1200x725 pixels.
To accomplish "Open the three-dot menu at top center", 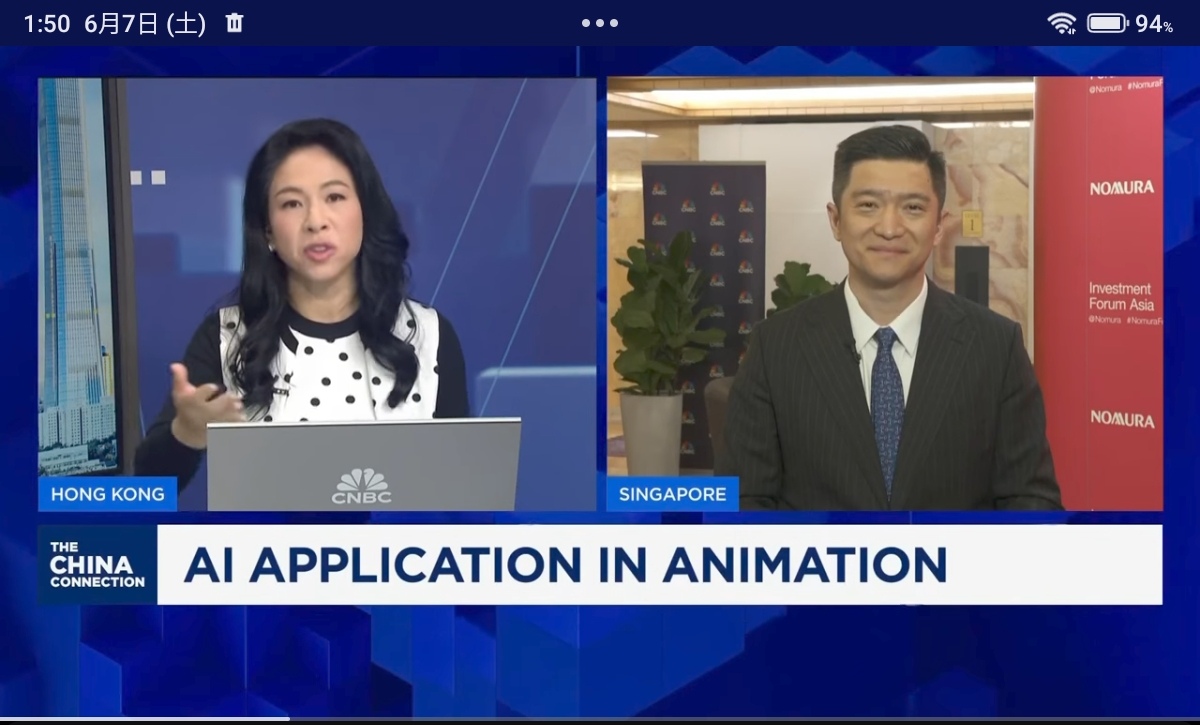I will [600, 23].
